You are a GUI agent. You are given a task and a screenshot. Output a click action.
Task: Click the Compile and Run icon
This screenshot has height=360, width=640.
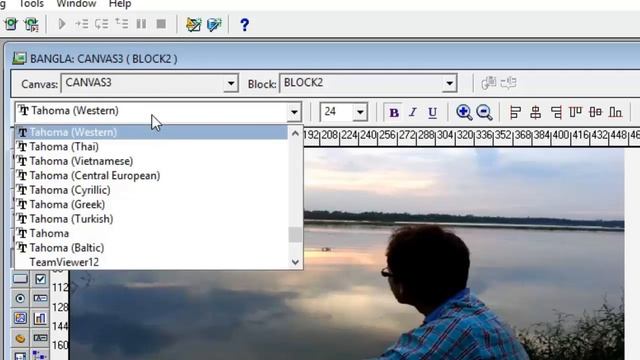click(x=32, y=24)
